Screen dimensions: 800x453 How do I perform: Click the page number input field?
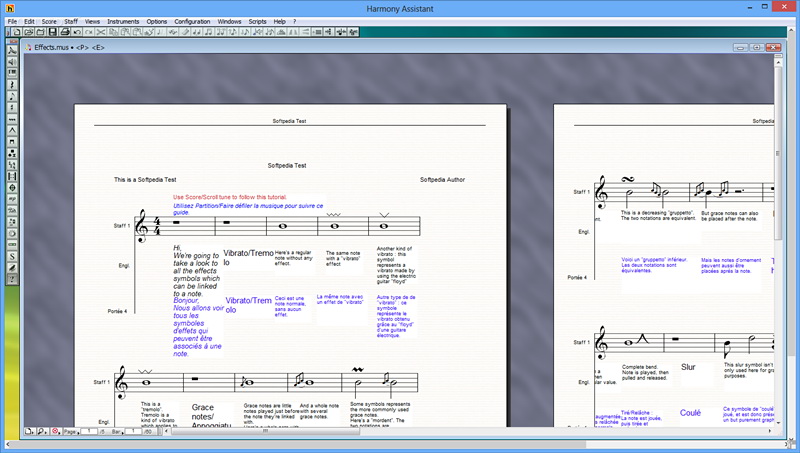click(89, 432)
